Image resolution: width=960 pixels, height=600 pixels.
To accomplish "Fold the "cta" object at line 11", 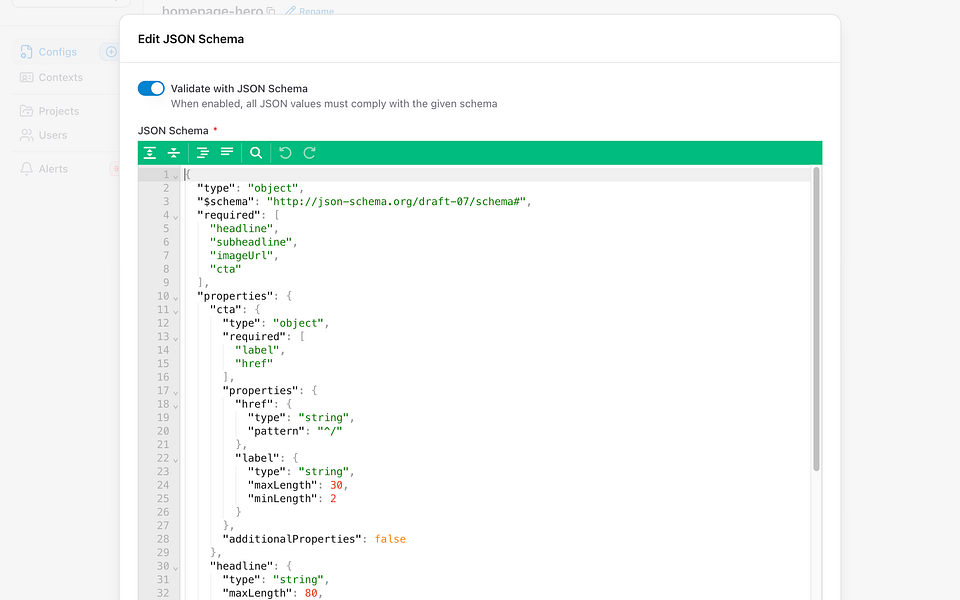I will click(176, 310).
